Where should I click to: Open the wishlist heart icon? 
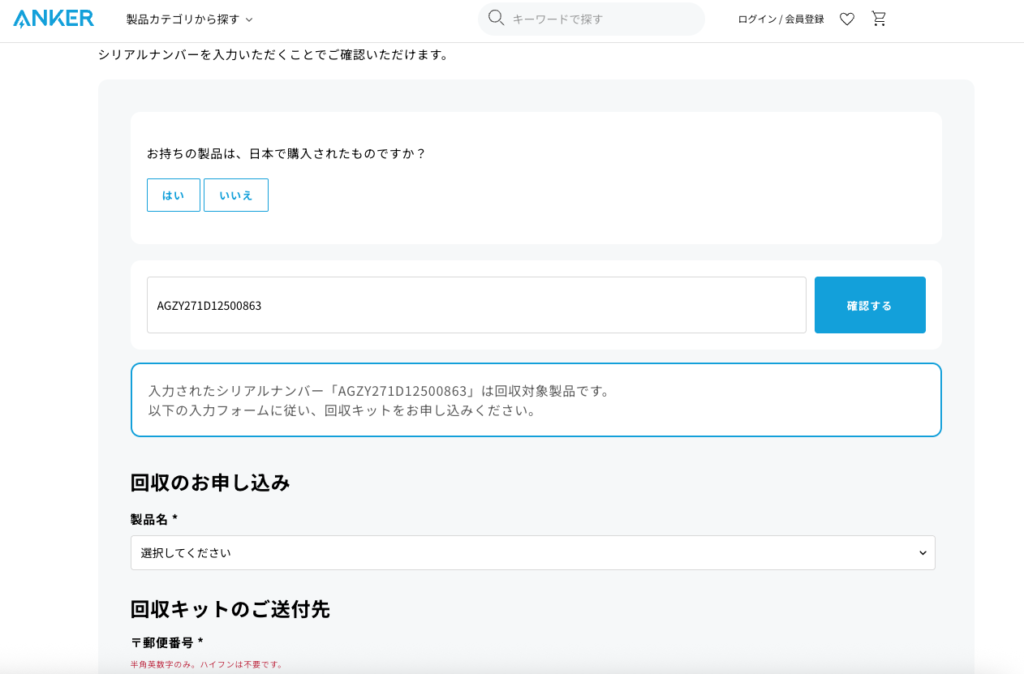846,19
